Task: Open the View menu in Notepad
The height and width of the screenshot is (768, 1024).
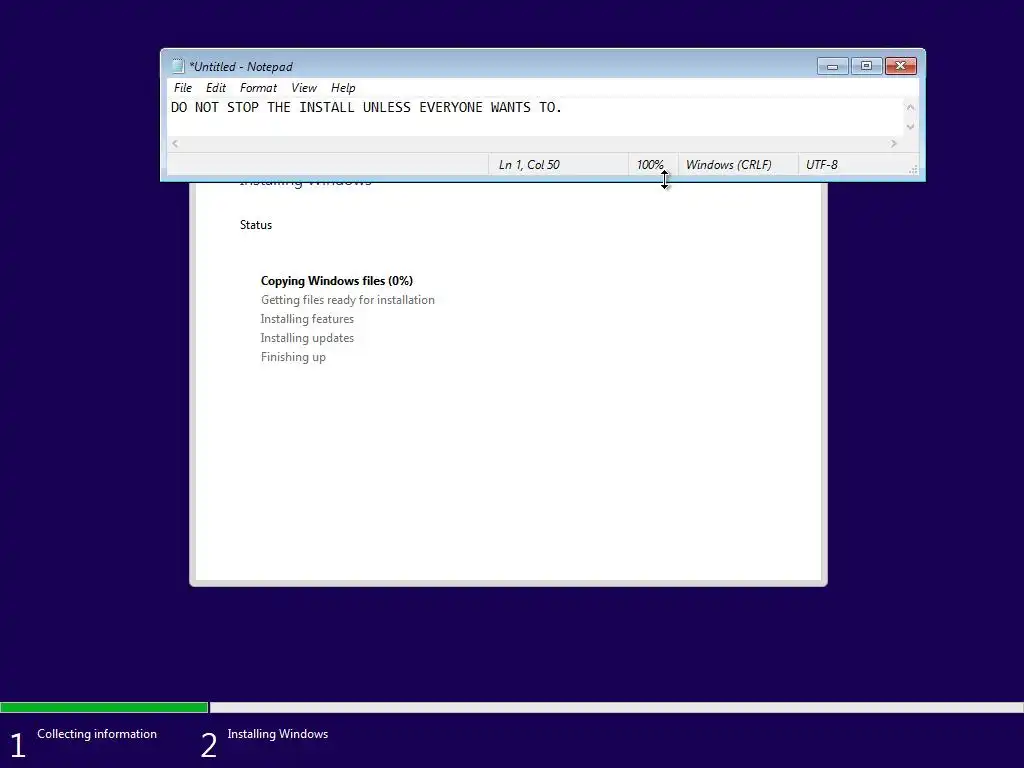Action: click(x=304, y=88)
